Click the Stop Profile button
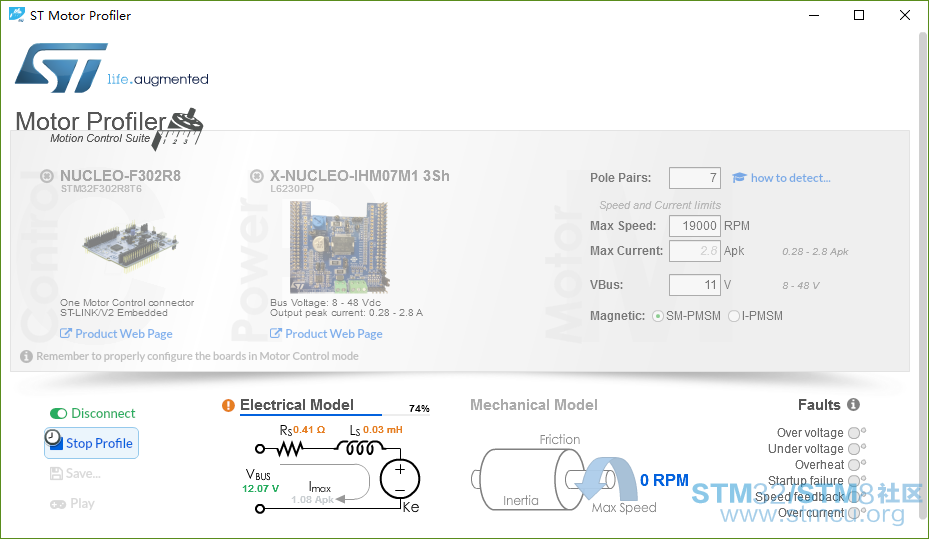This screenshot has width=929, height=539. click(x=91, y=443)
